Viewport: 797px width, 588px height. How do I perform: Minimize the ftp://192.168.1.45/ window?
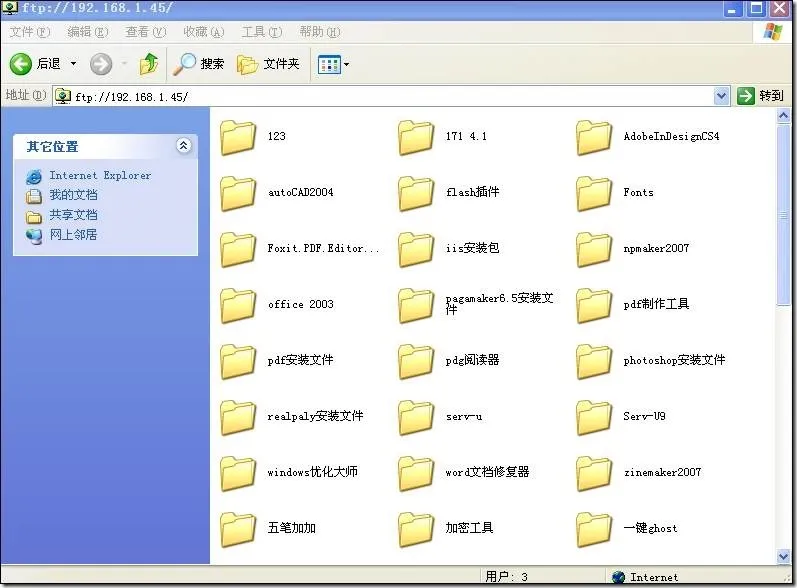tap(732, 9)
